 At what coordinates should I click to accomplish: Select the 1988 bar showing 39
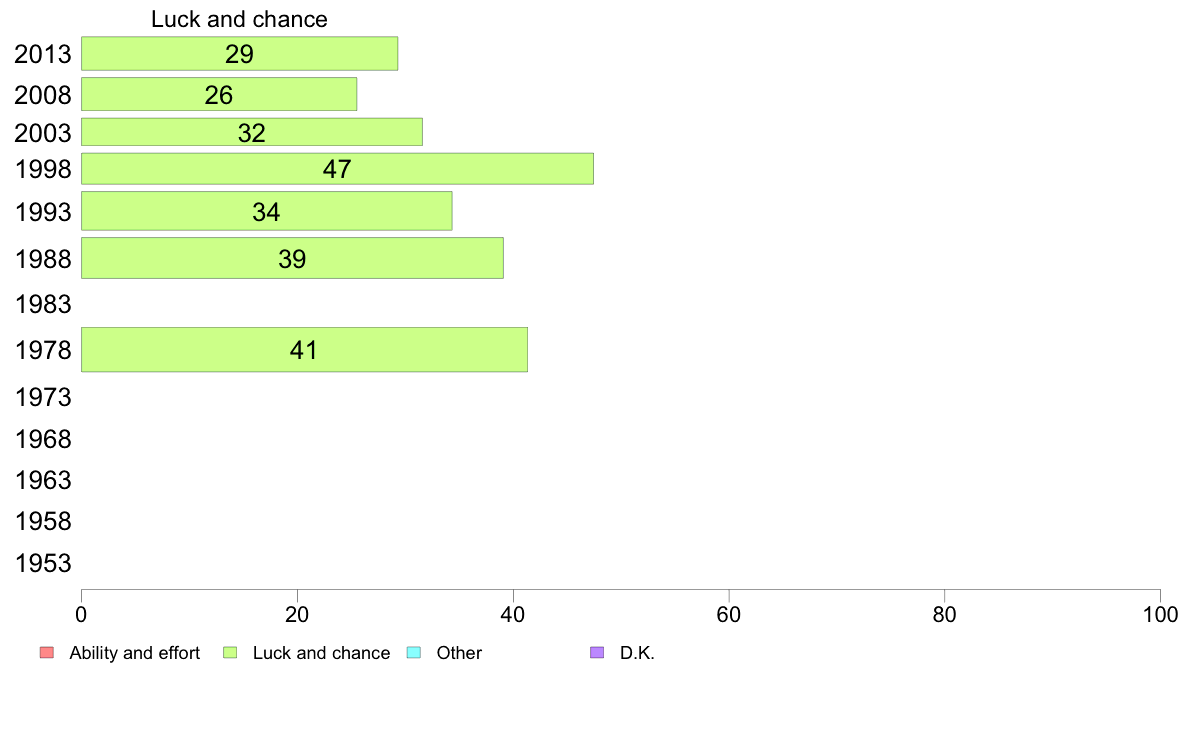[292, 258]
